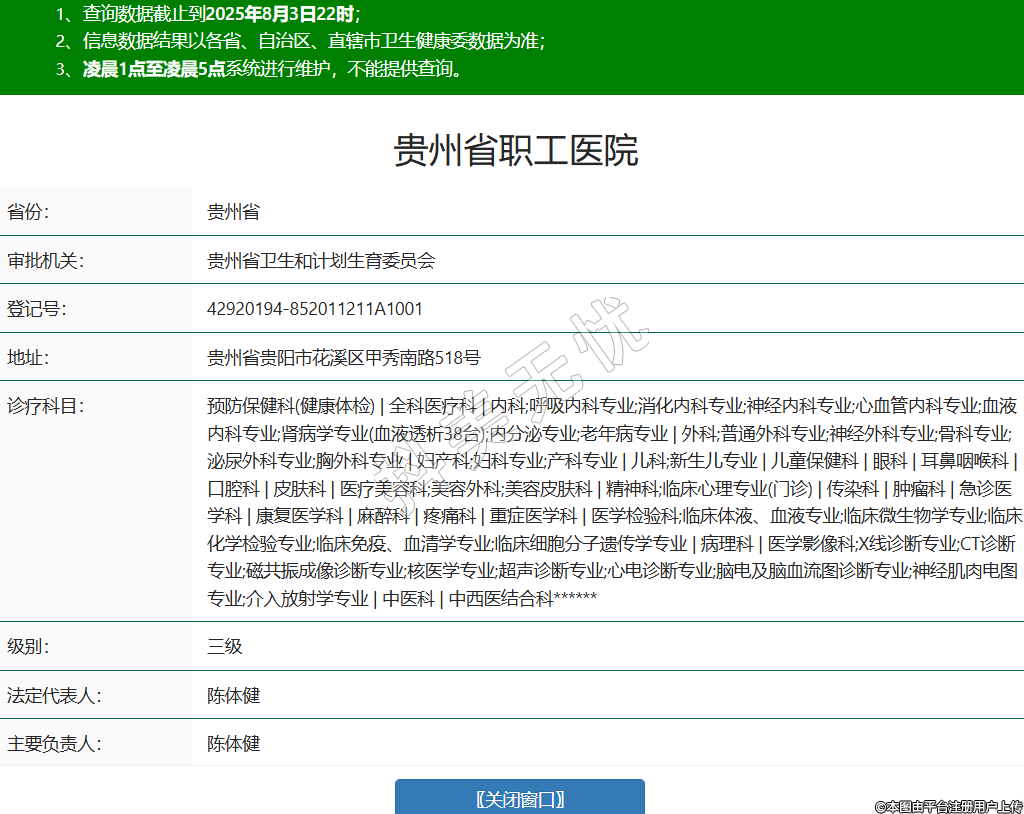Screen dimensions: 1024x814
Task: Click the legal representative name 陈体健
Action: 233,695
